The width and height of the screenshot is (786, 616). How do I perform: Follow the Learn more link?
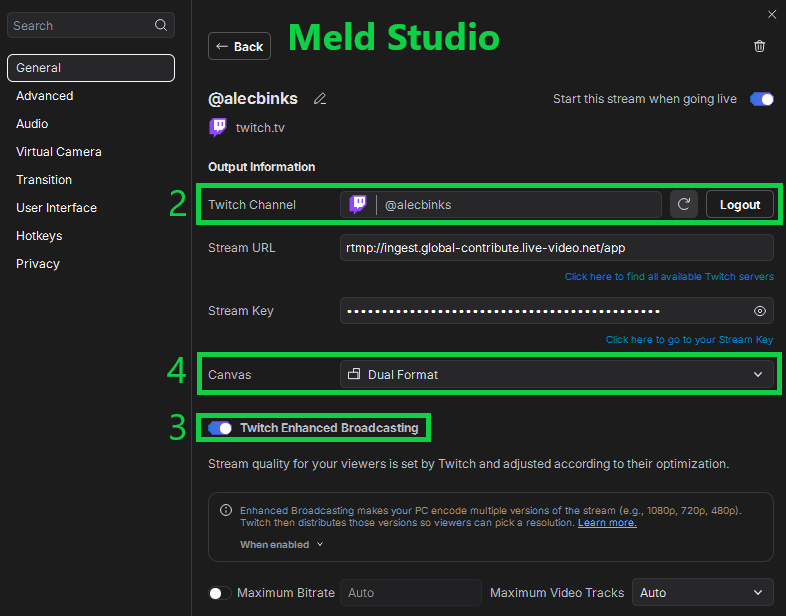(607, 523)
